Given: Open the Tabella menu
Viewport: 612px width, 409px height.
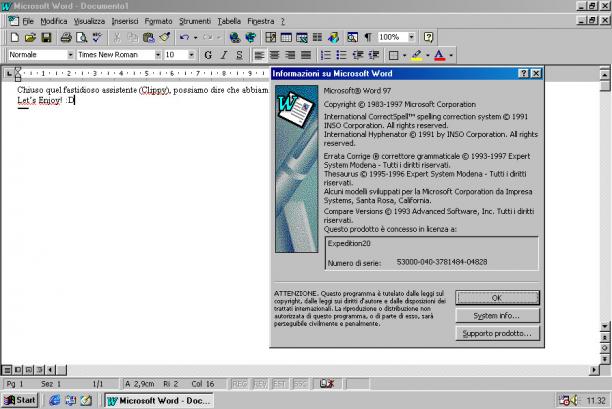Looking at the screenshot, I should tap(229, 21).
